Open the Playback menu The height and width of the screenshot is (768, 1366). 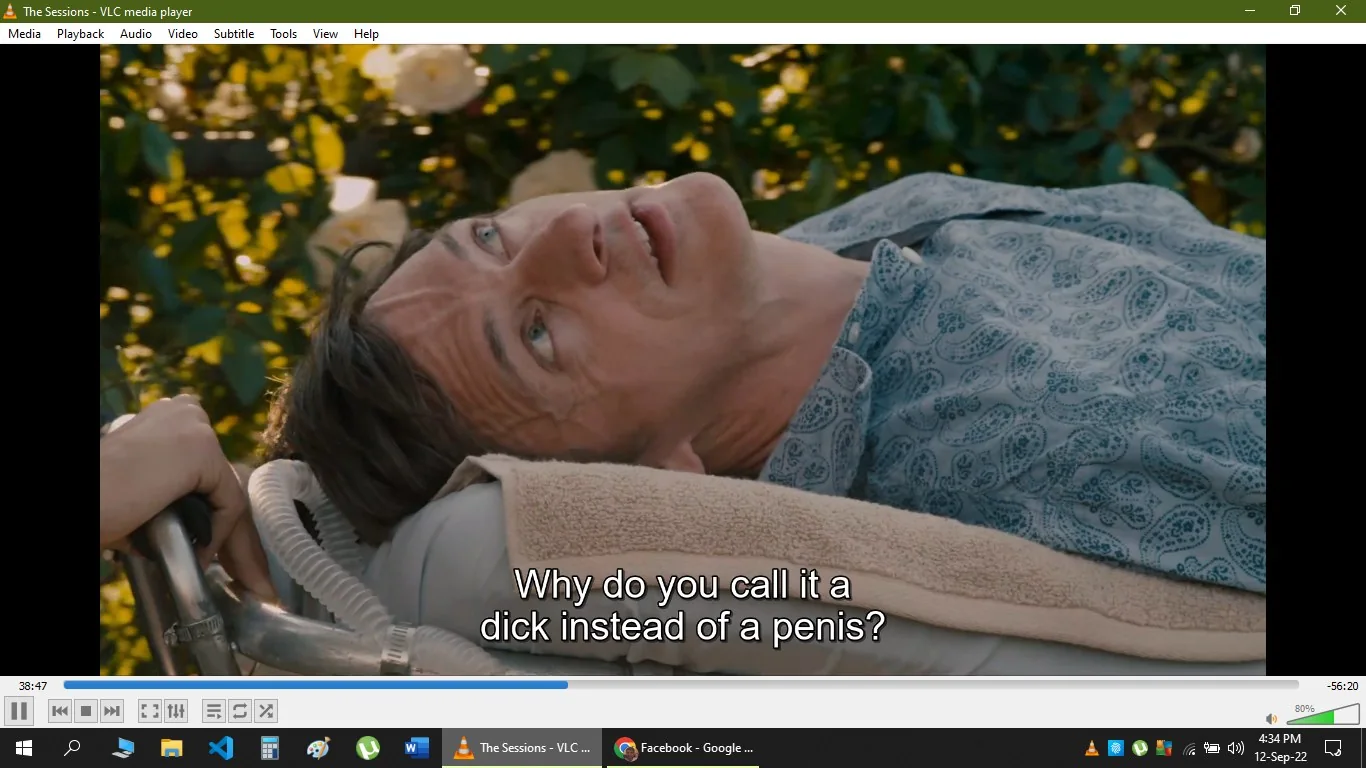(80, 34)
